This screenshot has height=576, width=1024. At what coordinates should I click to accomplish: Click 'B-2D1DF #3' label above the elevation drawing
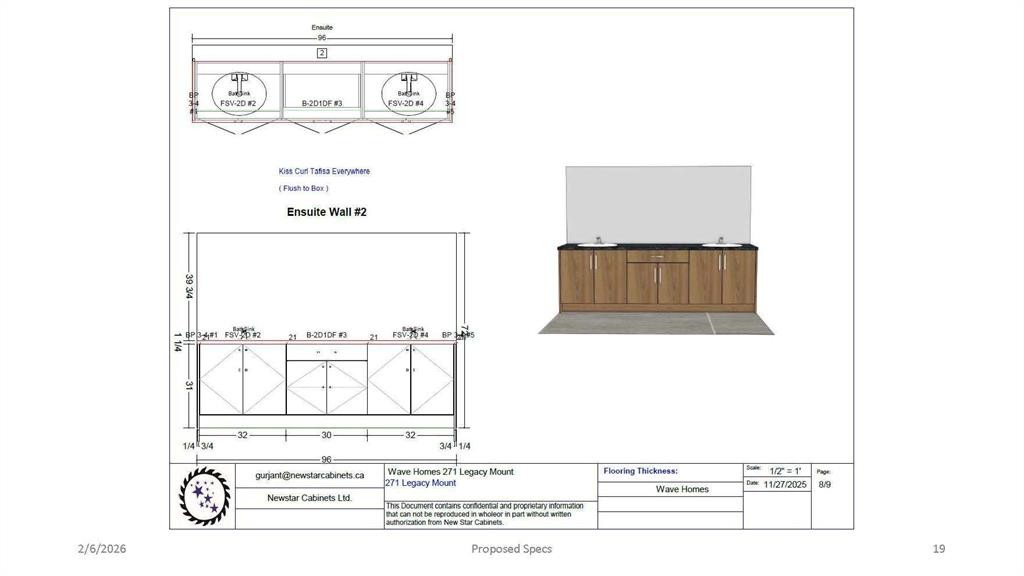[327, 335]
